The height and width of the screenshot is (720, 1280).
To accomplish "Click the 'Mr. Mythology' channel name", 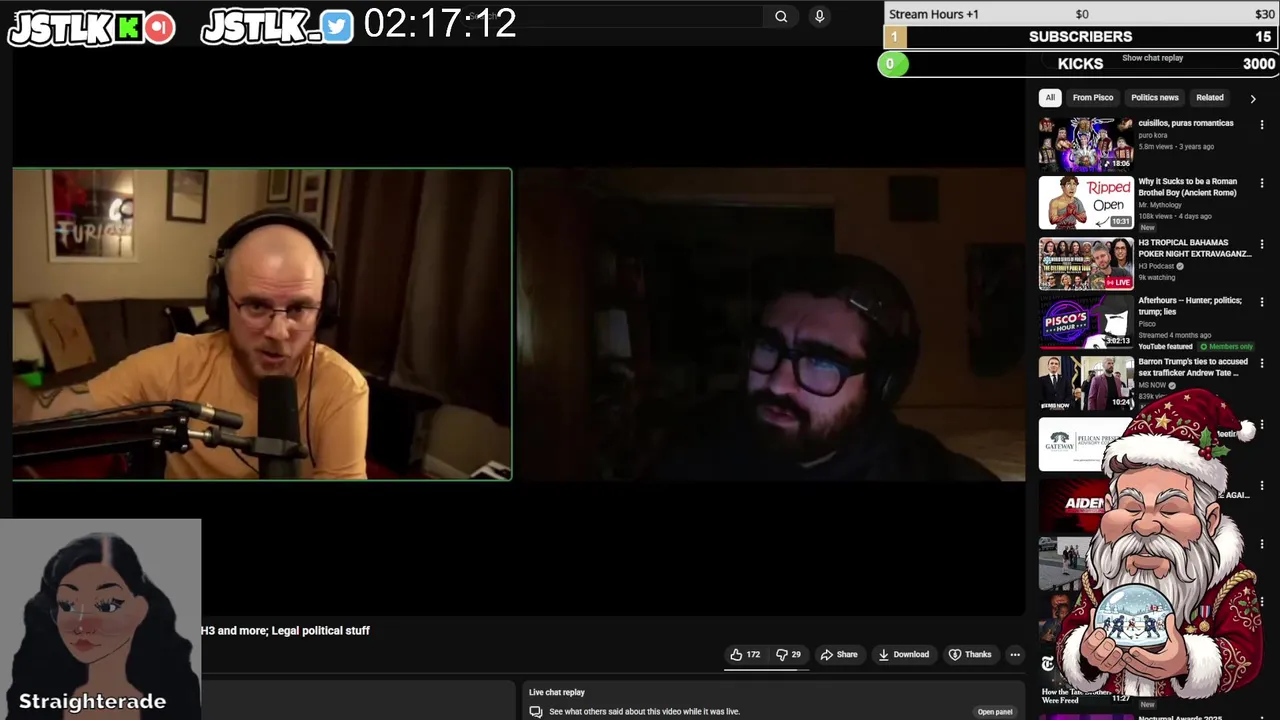I will [x=1160, y=205].
